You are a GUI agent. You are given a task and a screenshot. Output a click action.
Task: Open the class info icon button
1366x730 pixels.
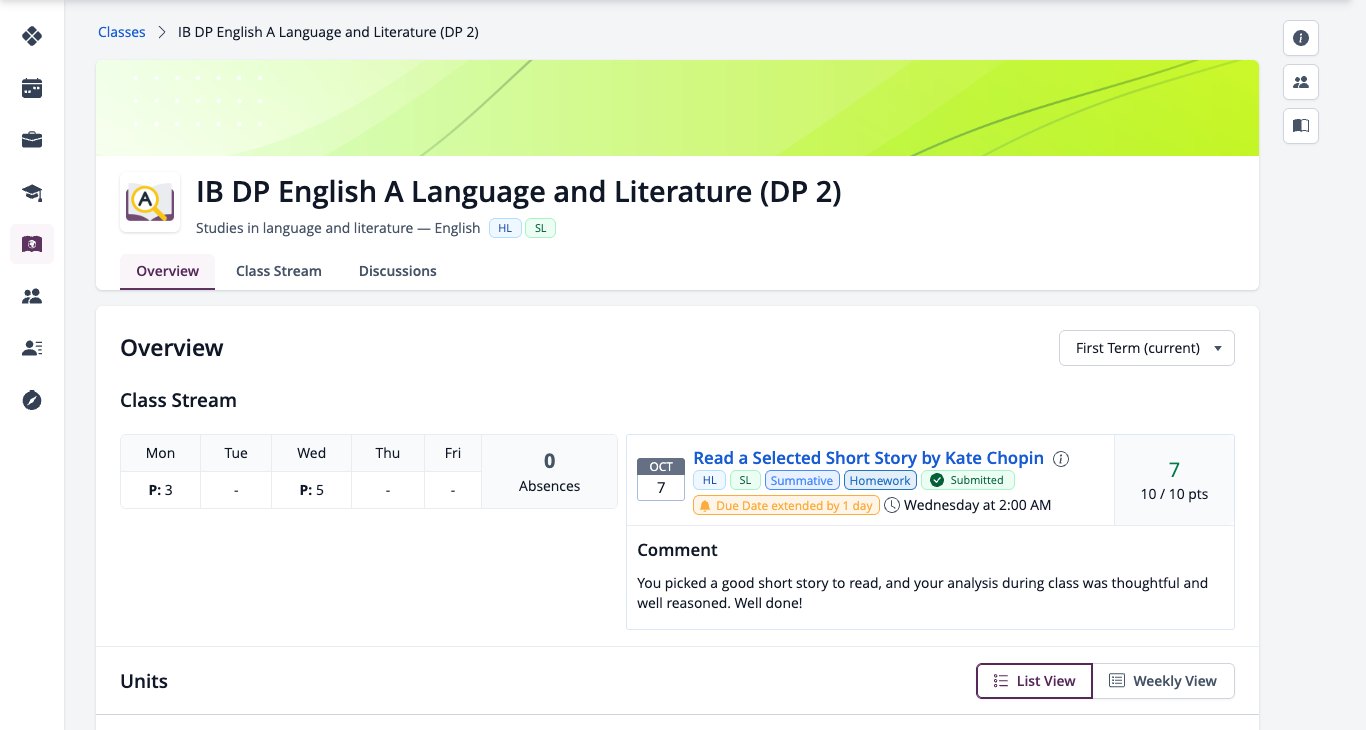[1301, 38]
